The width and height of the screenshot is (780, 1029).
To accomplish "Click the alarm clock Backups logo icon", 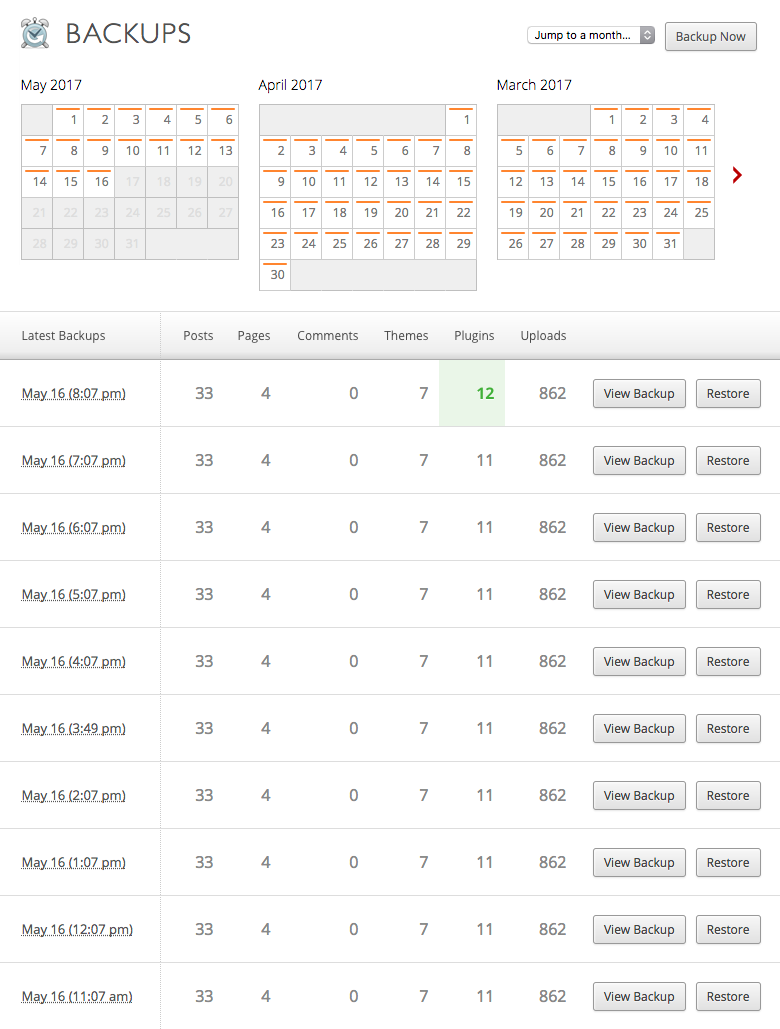I will pyautogui.click(x=35, y=33).
